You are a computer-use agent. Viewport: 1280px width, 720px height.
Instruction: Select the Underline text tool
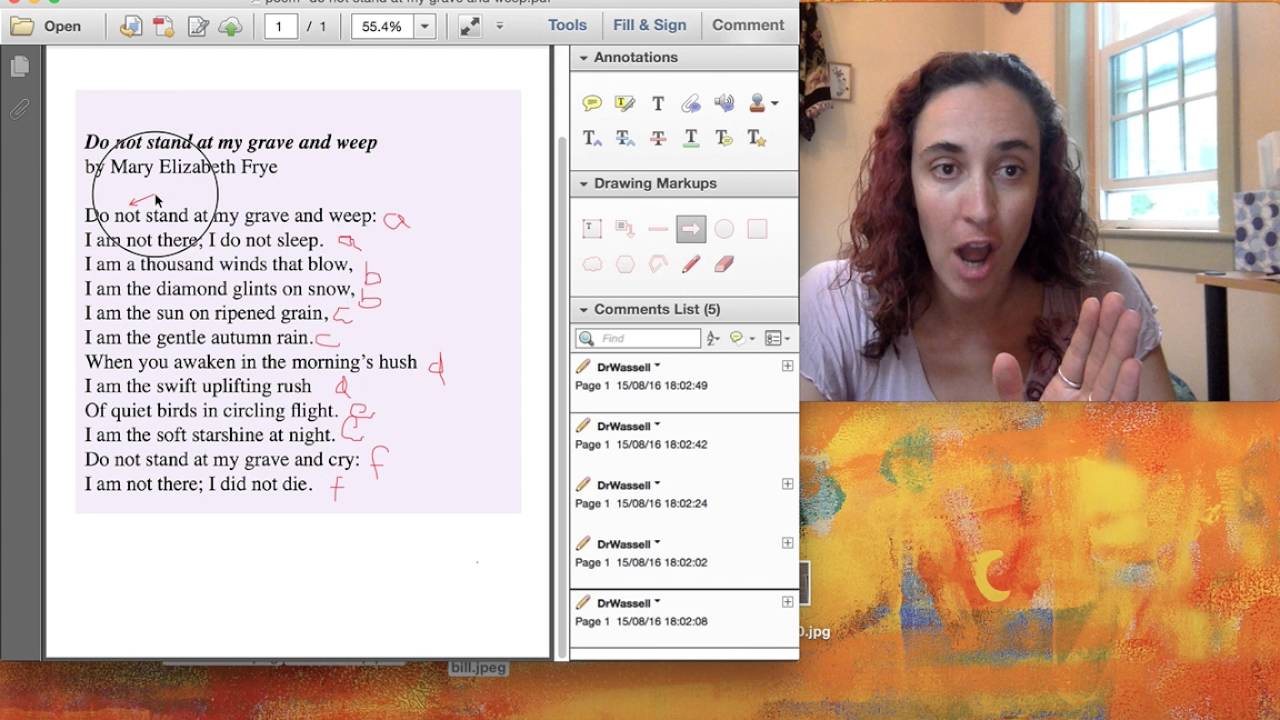tap(691, 138)
